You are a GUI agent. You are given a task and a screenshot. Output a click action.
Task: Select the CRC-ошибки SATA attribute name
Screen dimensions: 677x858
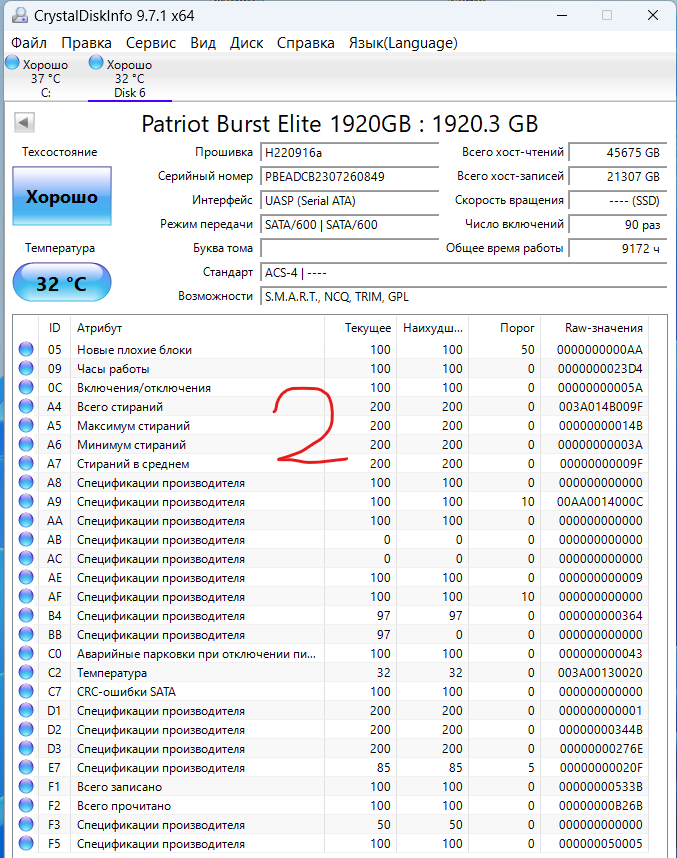tap(126, 692)
